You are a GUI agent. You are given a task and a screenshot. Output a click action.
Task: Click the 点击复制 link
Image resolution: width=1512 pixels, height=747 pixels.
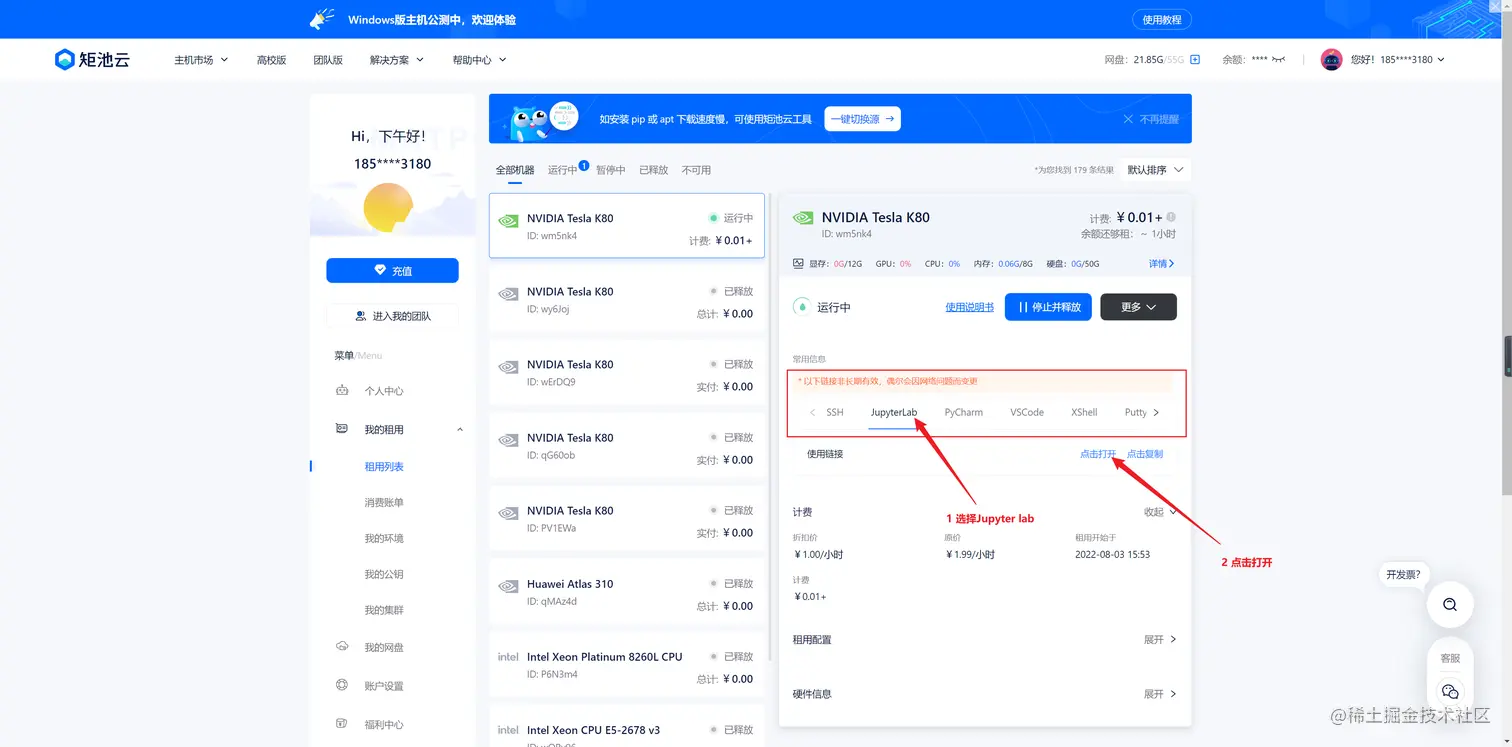(1145, 454)
